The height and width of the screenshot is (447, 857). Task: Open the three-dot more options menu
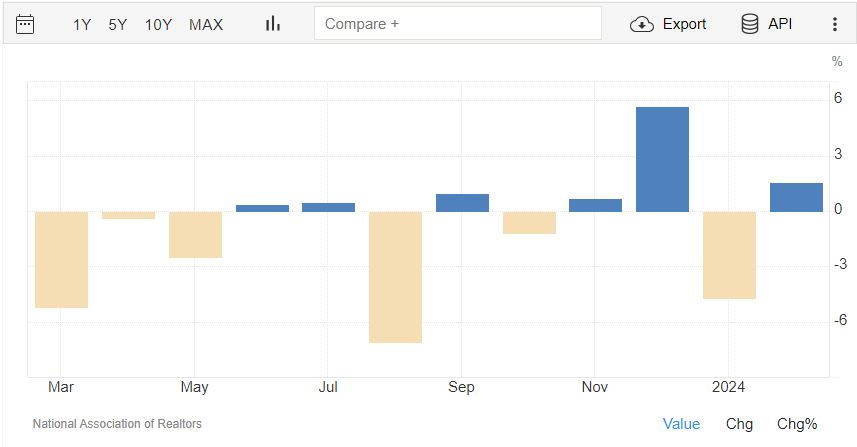pos(835,24)
